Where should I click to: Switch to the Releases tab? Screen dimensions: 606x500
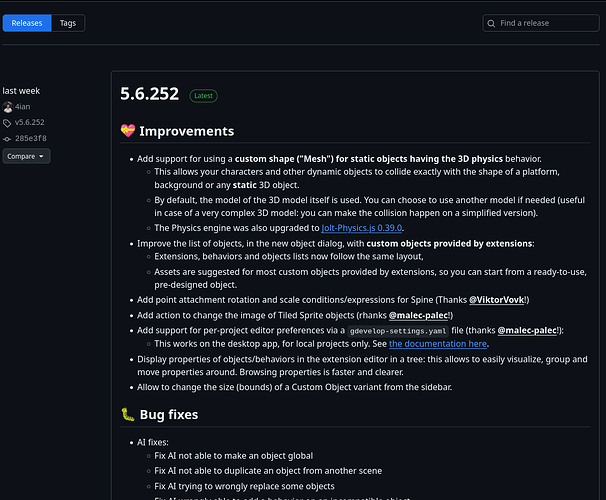coord(27,23)
